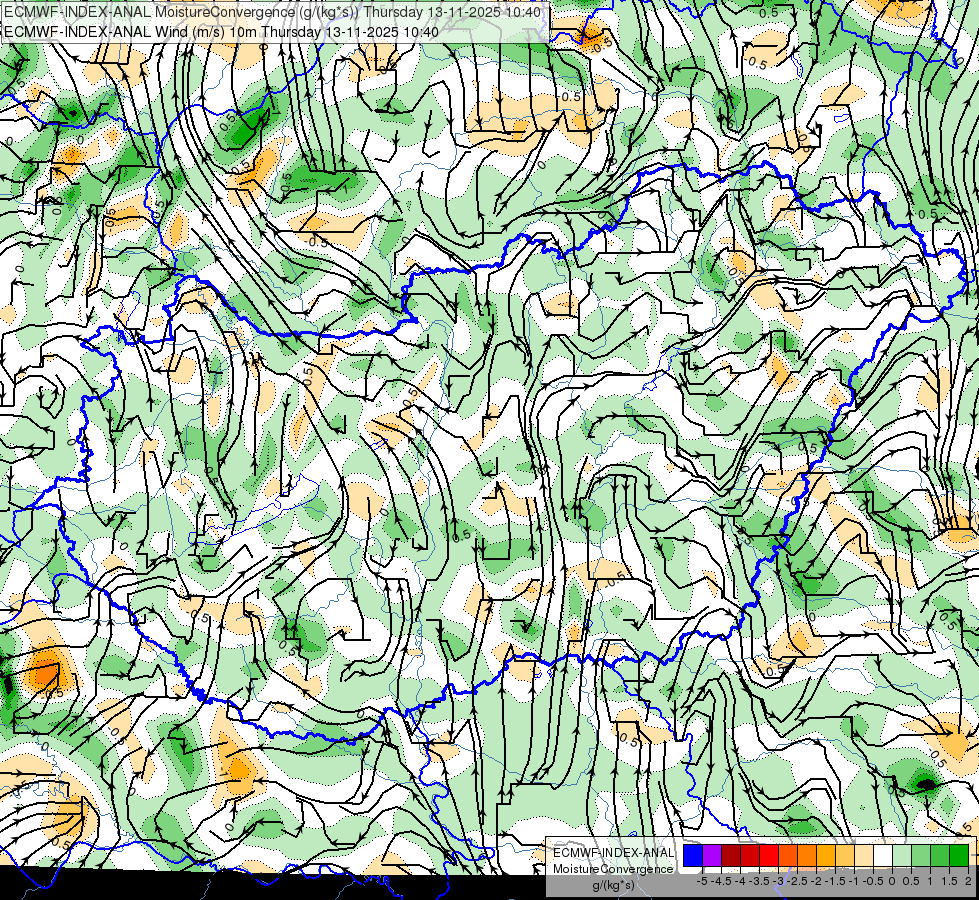Click the pale peach swatch from -1 to -0.5

(864, 856)
